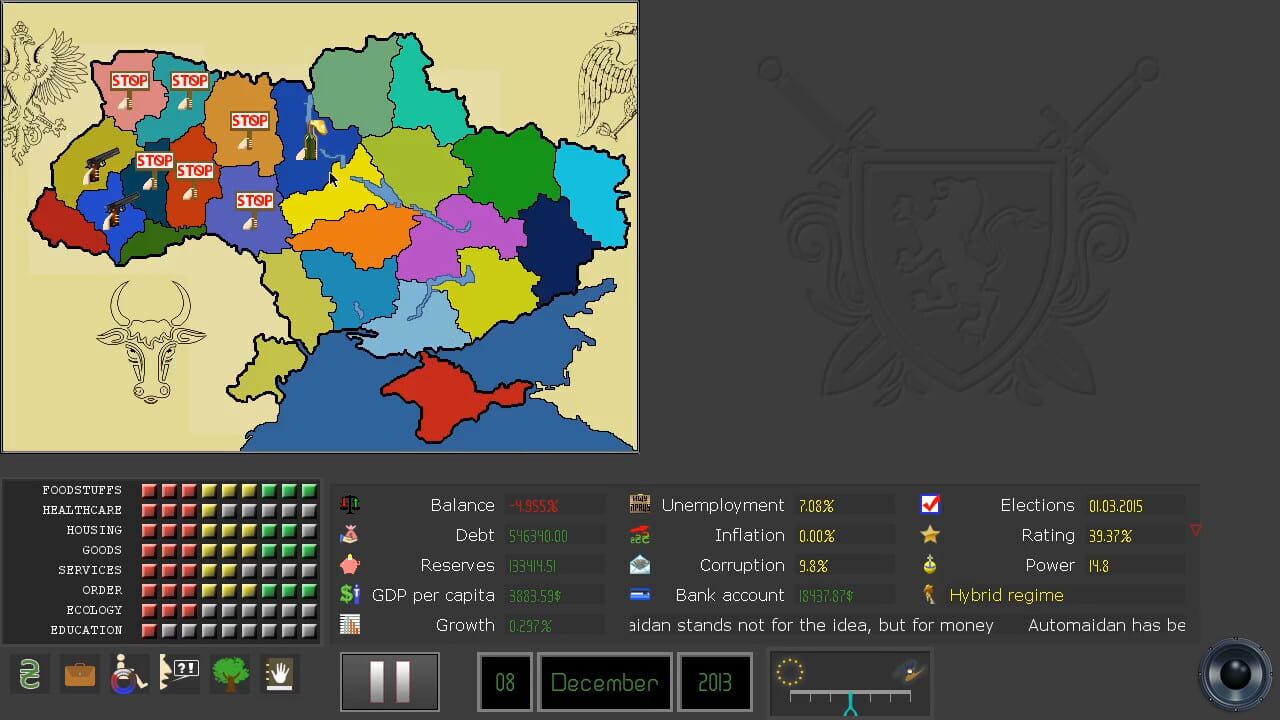
Task: Click the December month display
Action: 605,682
